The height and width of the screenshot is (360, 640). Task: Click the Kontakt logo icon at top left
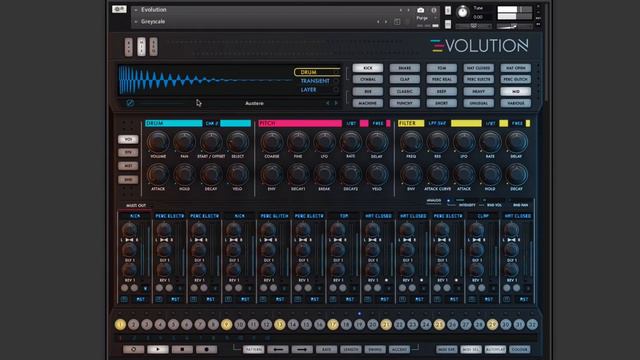tap(119, 9)
